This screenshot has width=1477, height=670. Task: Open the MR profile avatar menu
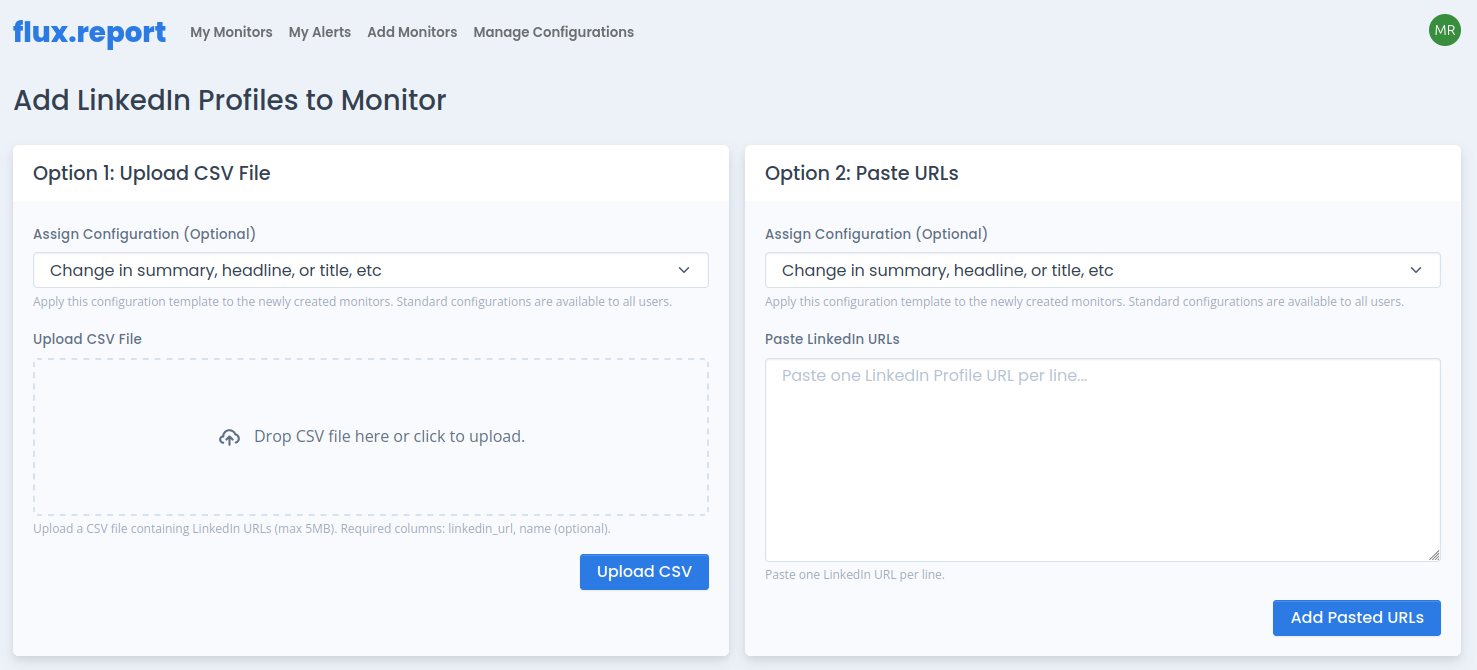[1444, 30]
